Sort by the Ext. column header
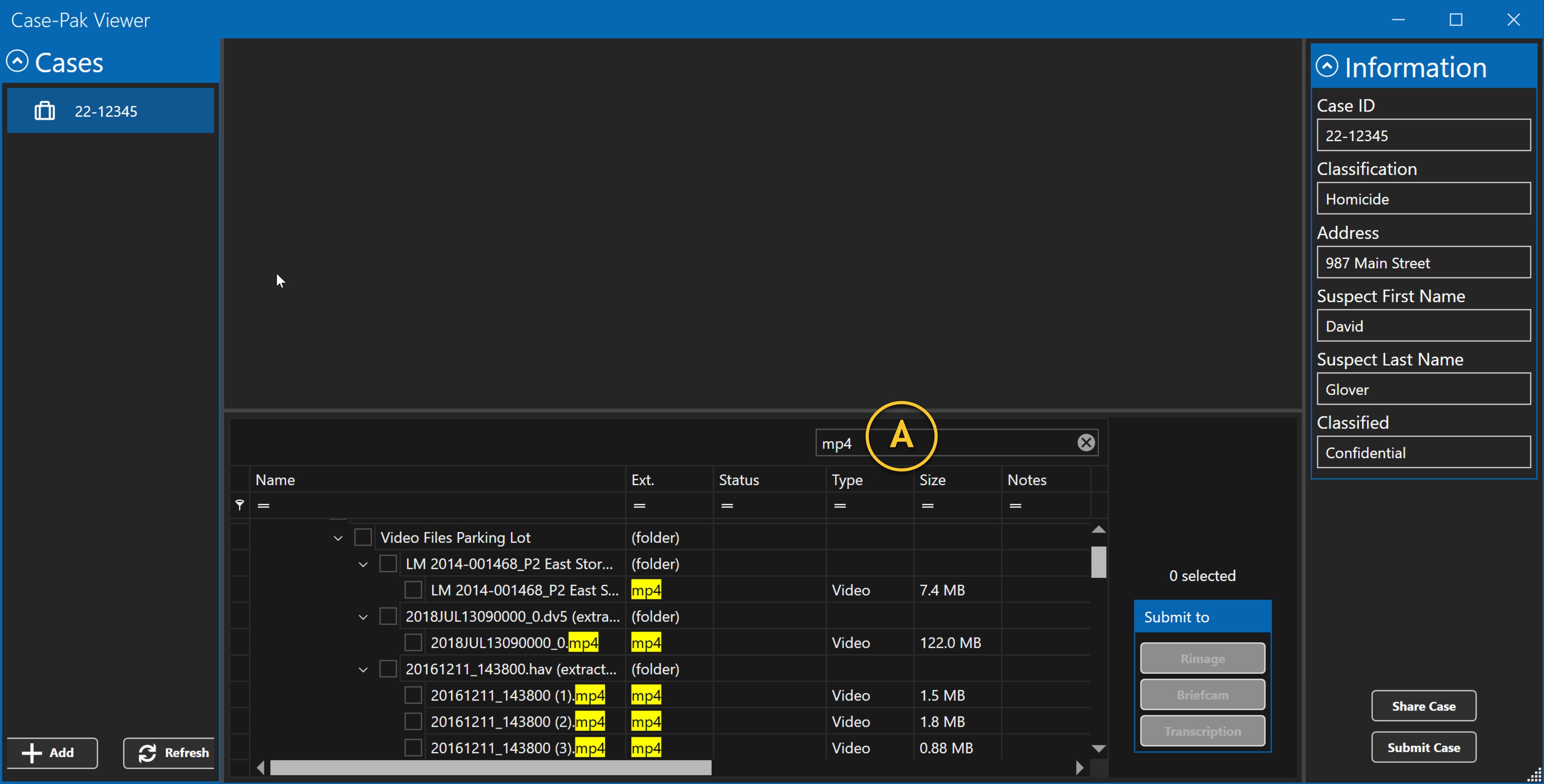 tap(669, 479)
